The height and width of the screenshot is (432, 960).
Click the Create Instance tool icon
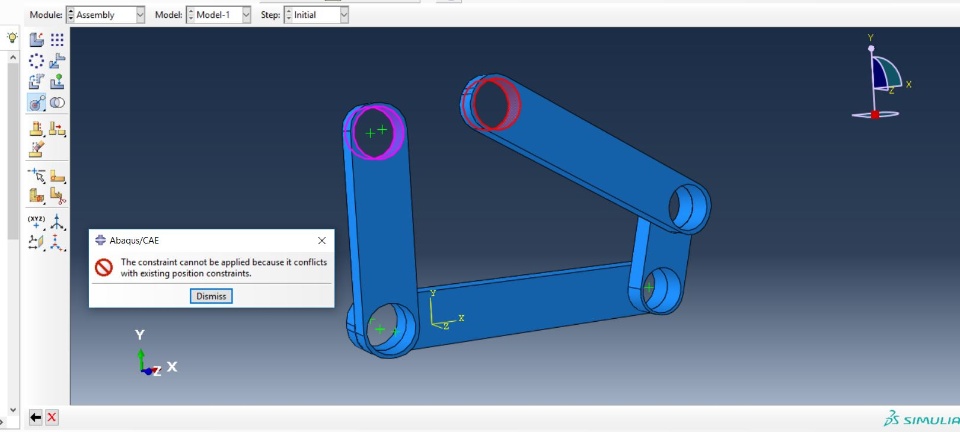click(x=37, y=40)
